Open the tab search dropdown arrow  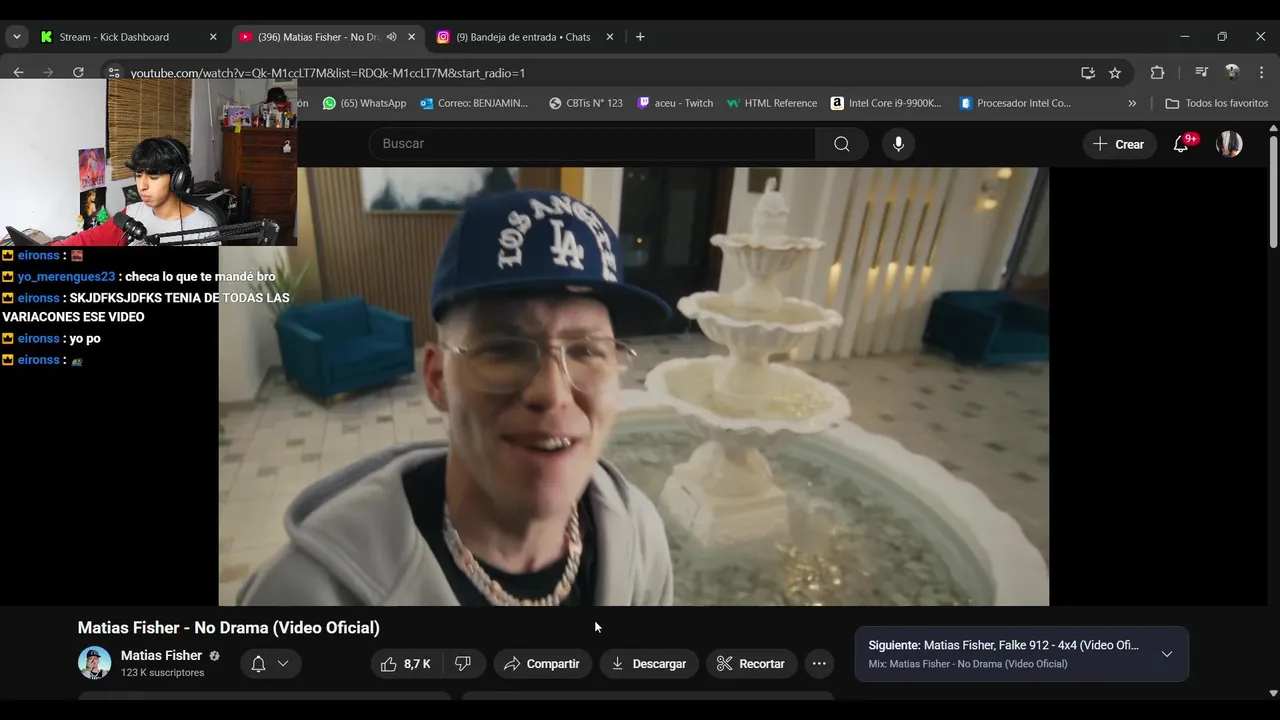tap(16, 37)
